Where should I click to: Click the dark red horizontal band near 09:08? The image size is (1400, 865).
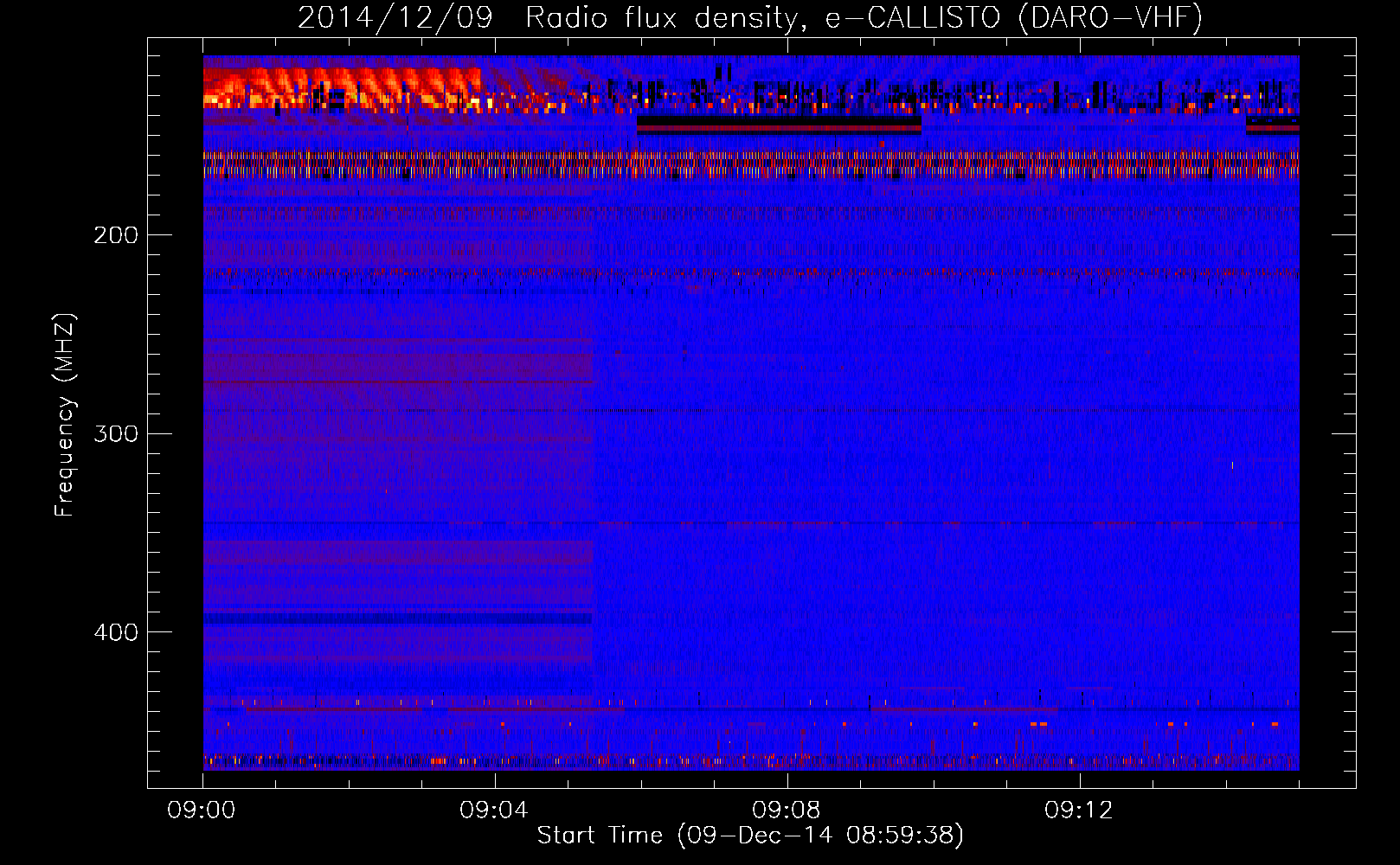779,126
